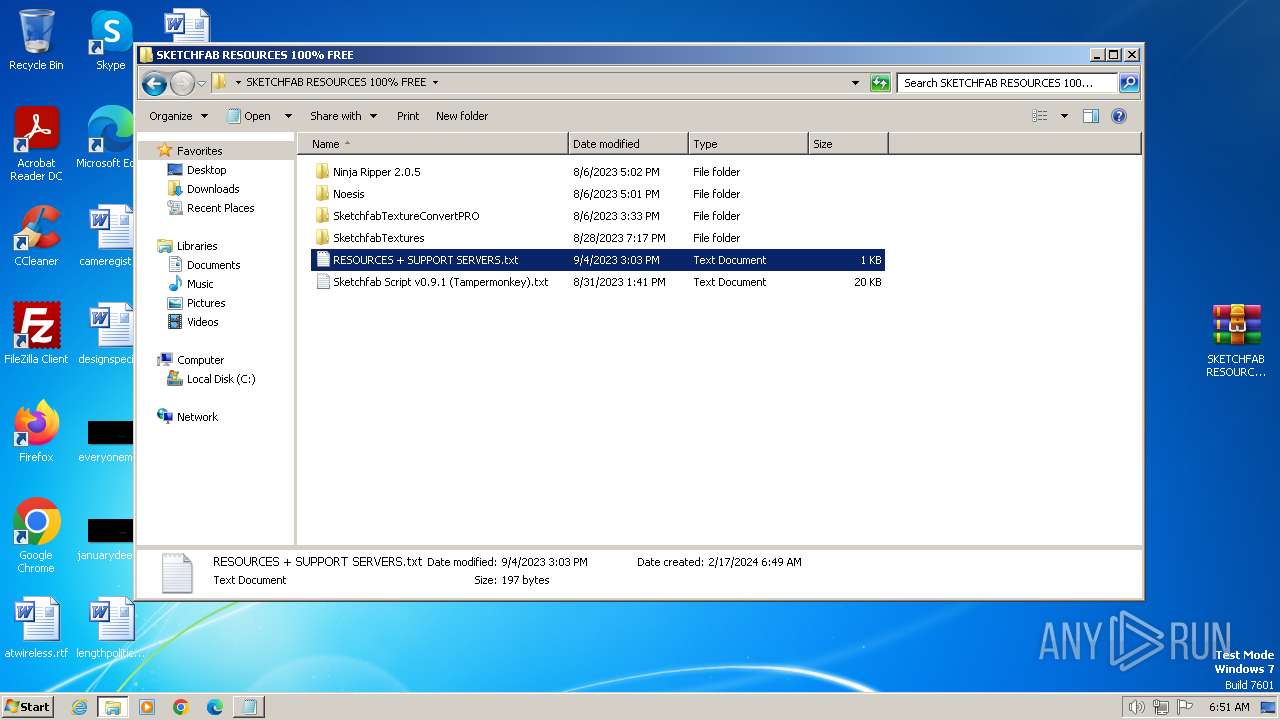Open Desktop in the navigation pane
The image size is (1280, 720).
(207, 170)
